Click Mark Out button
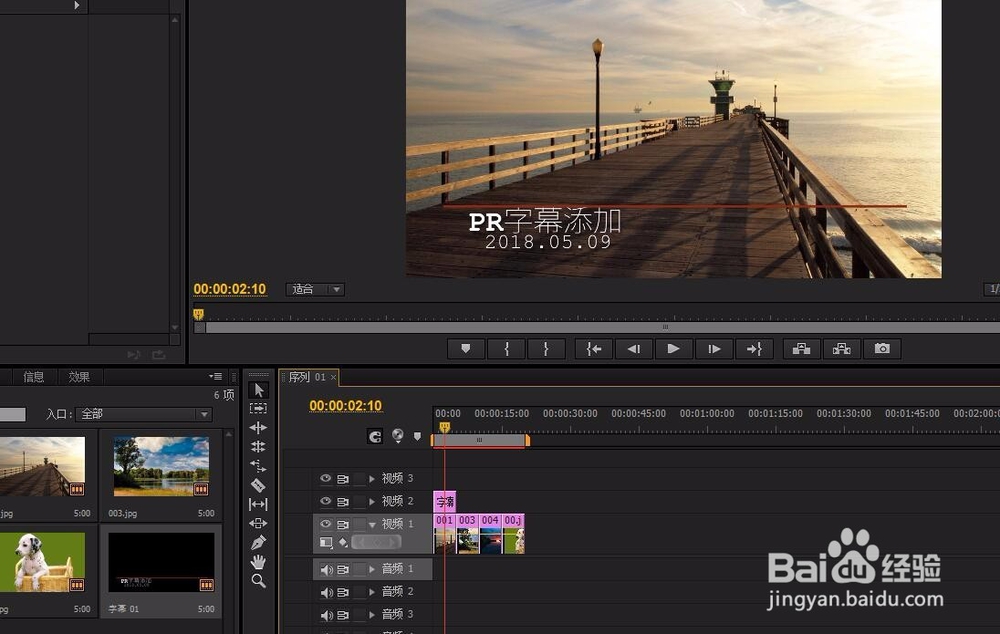 (x=546, y=349)
